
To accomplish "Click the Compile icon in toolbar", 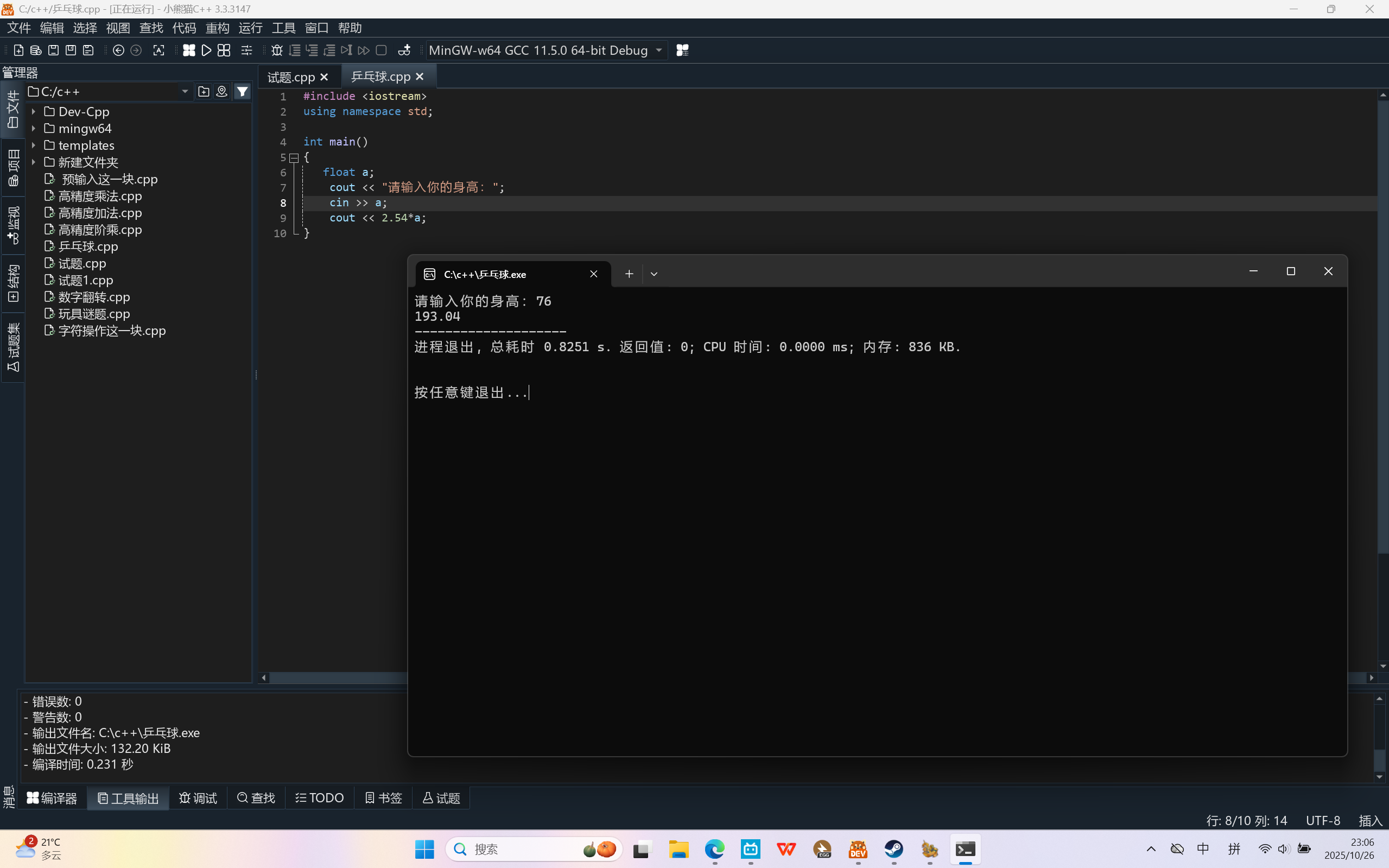I will point(189,50).
